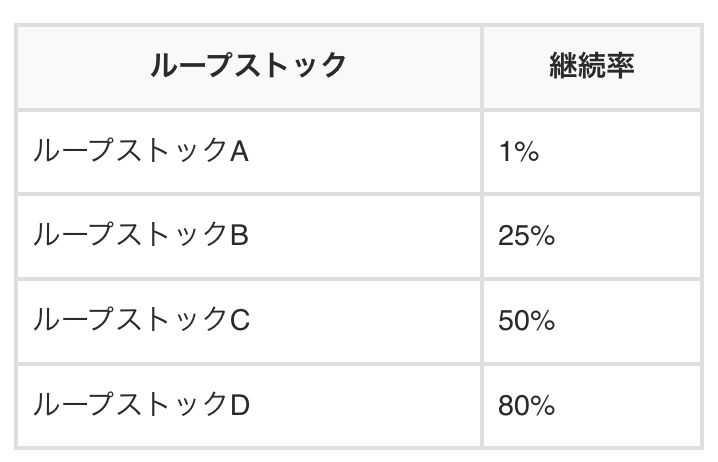Click the 率 character in 継続率 header

(620, 66)
